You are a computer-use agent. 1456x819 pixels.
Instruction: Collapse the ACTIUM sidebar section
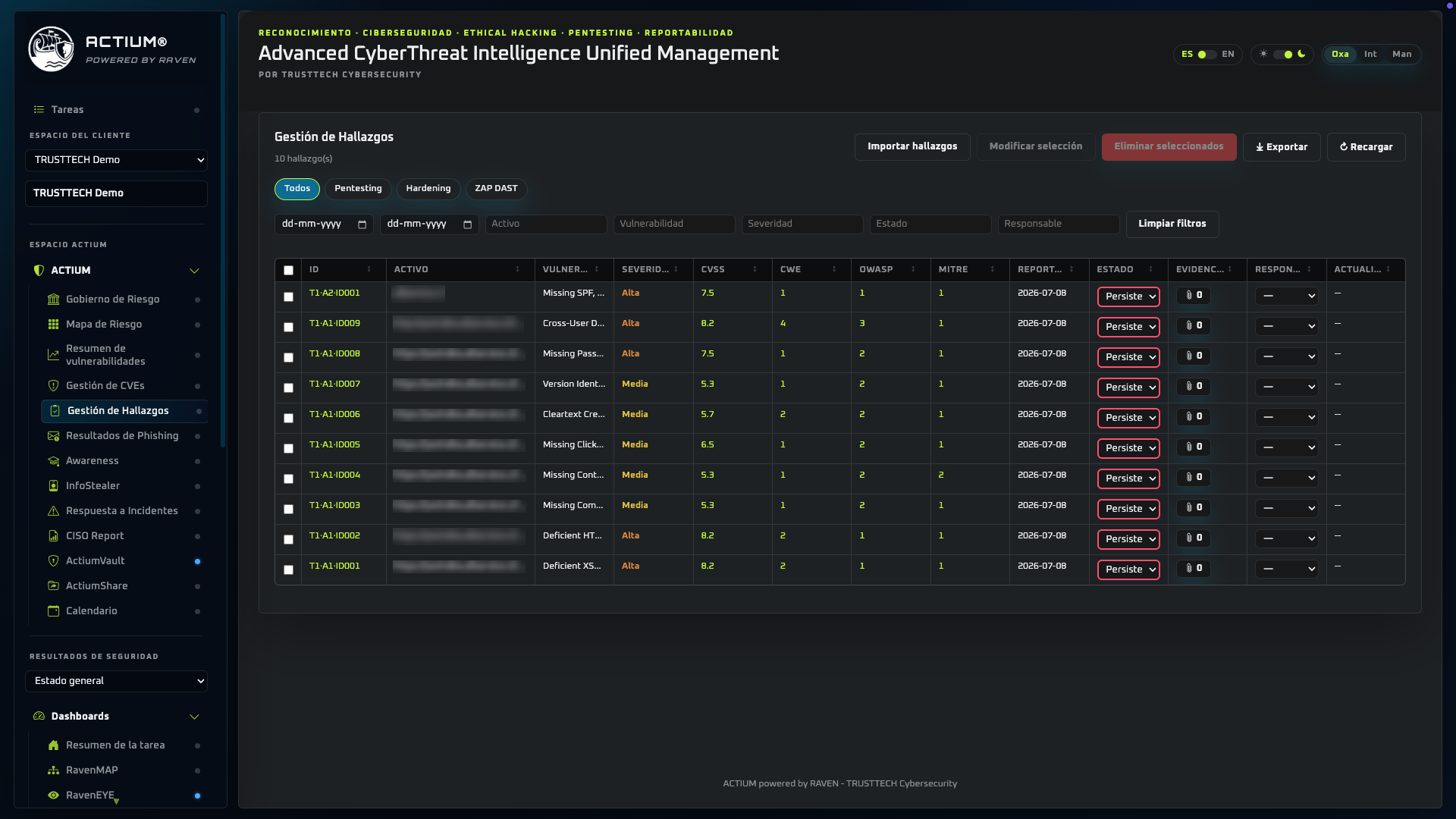[194, 271]
